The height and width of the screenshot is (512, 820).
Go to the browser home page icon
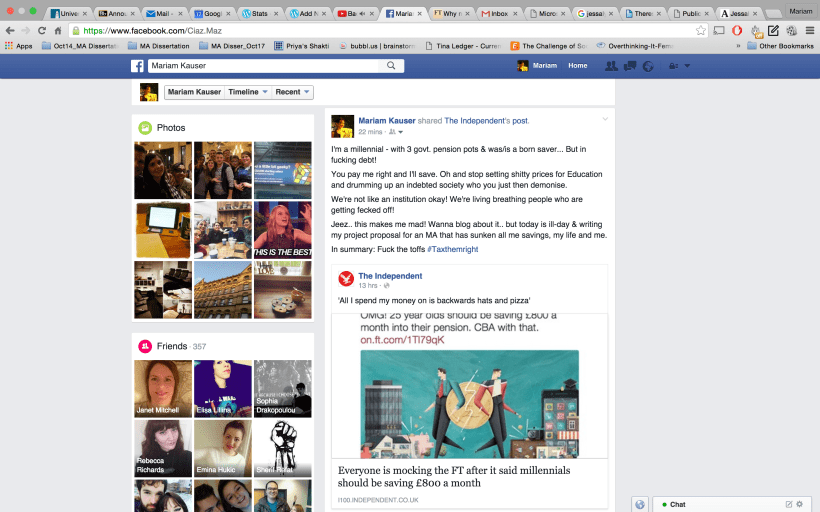(x=58, y=31)
